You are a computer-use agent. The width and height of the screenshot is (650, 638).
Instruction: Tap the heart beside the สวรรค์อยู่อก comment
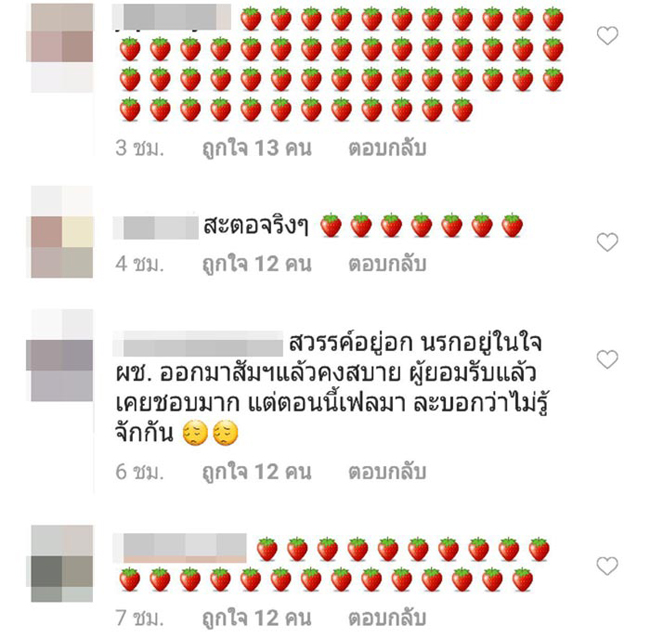[x=607, y=359]
